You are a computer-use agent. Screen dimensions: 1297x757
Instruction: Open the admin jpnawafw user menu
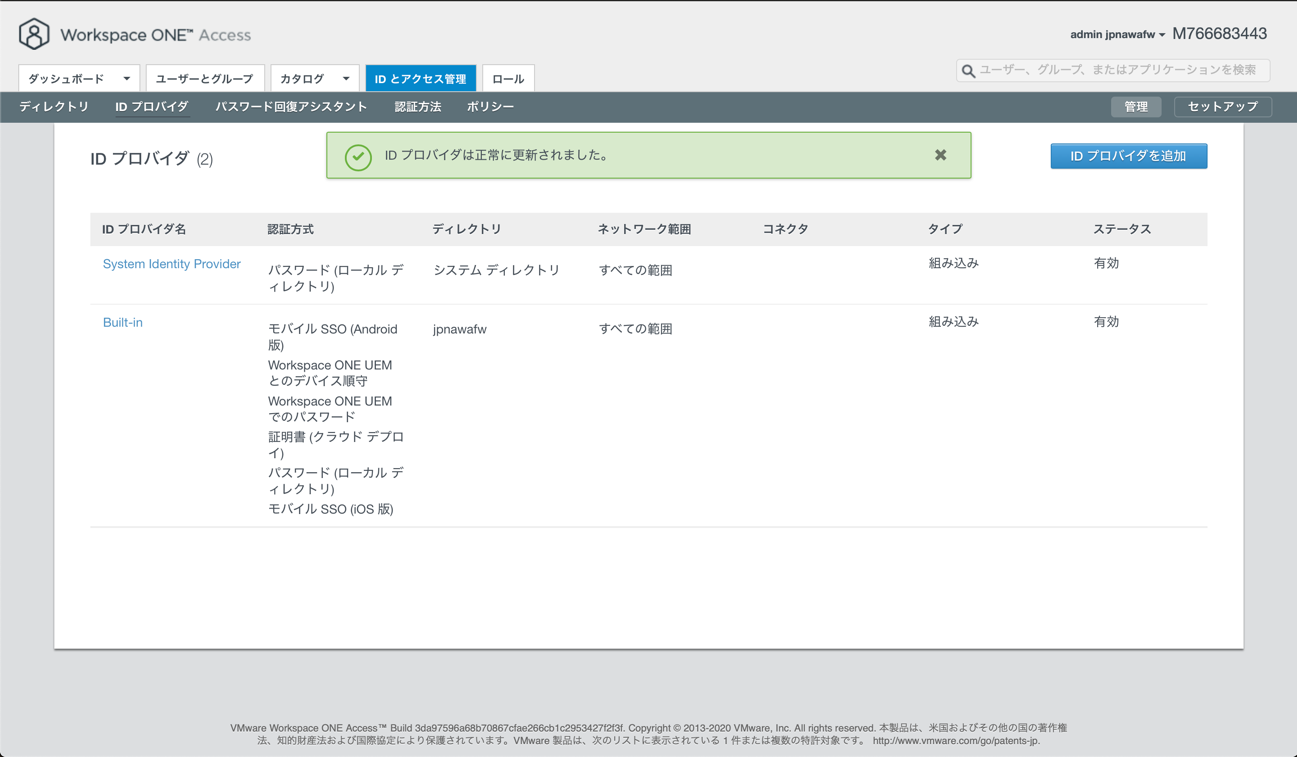(1117, 34)
